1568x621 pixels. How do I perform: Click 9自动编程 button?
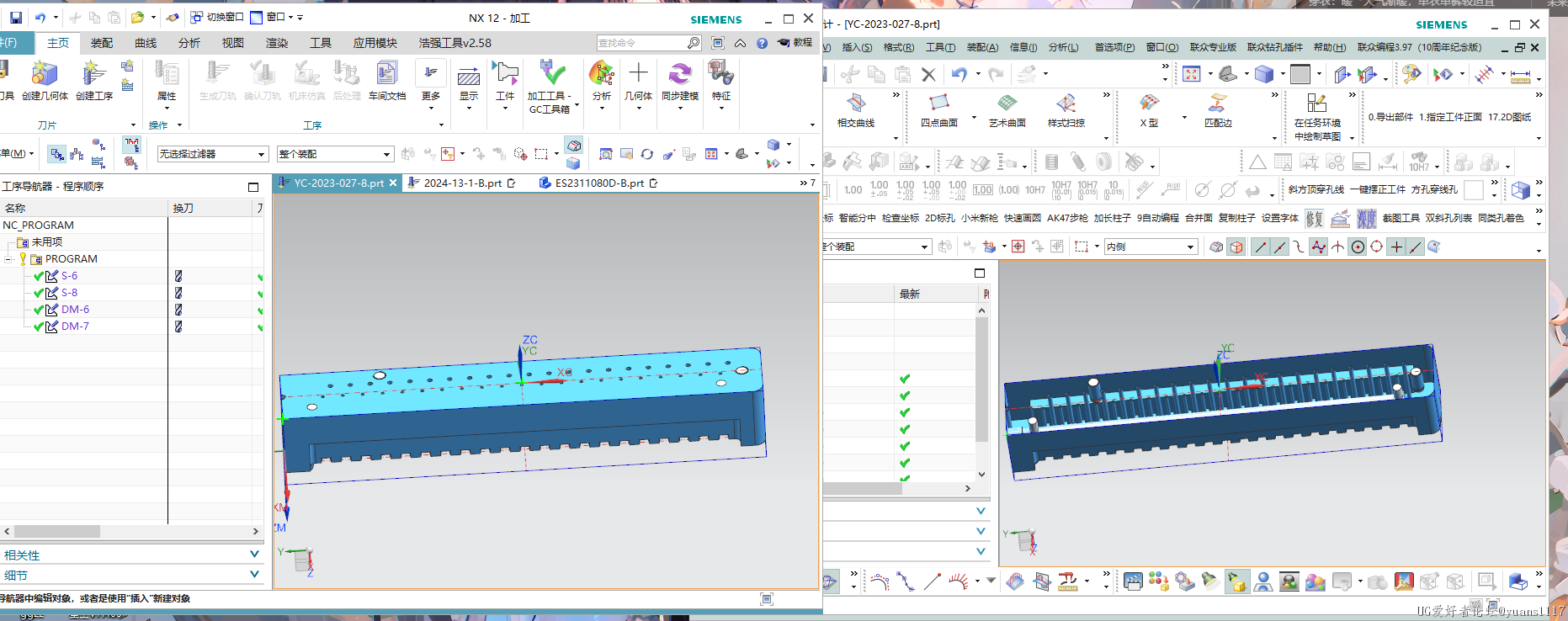click(1158, 218)
